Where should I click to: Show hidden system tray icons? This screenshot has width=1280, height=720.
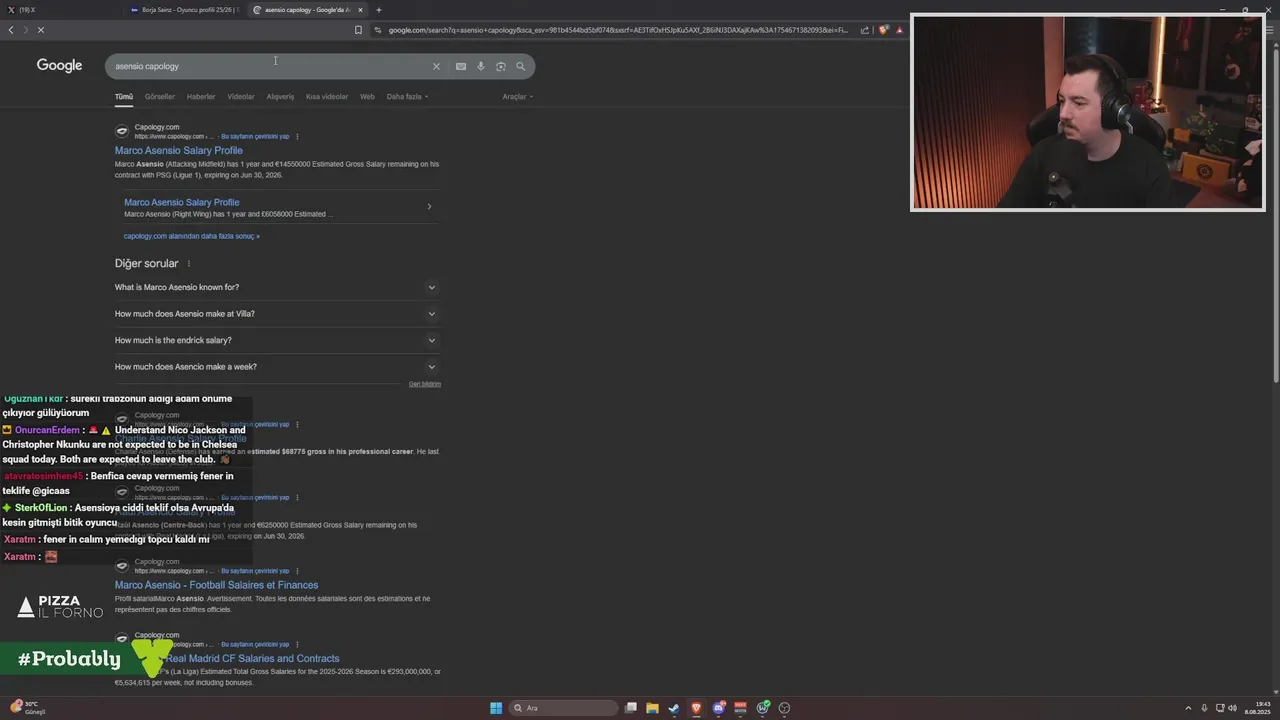pyautogui.click(x=1188, y=708)
